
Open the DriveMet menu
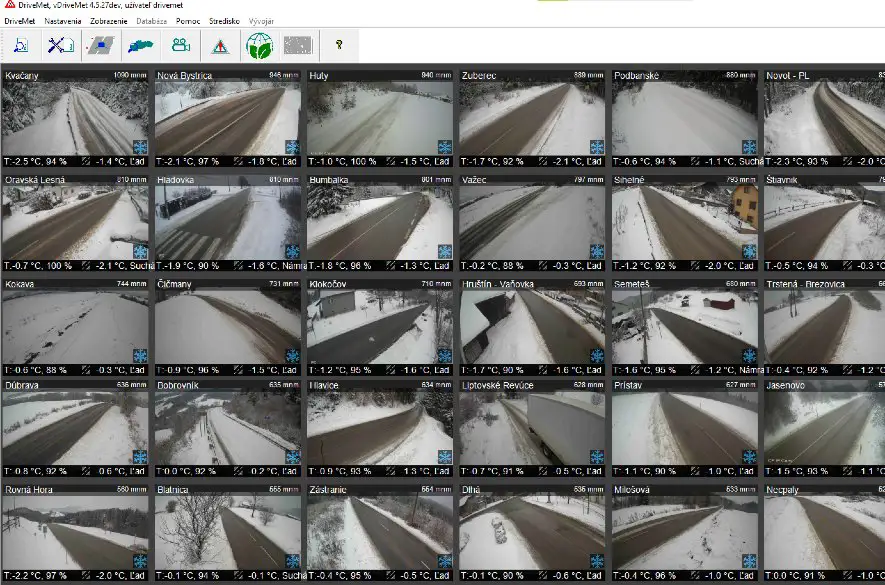(x=20, y=21)
